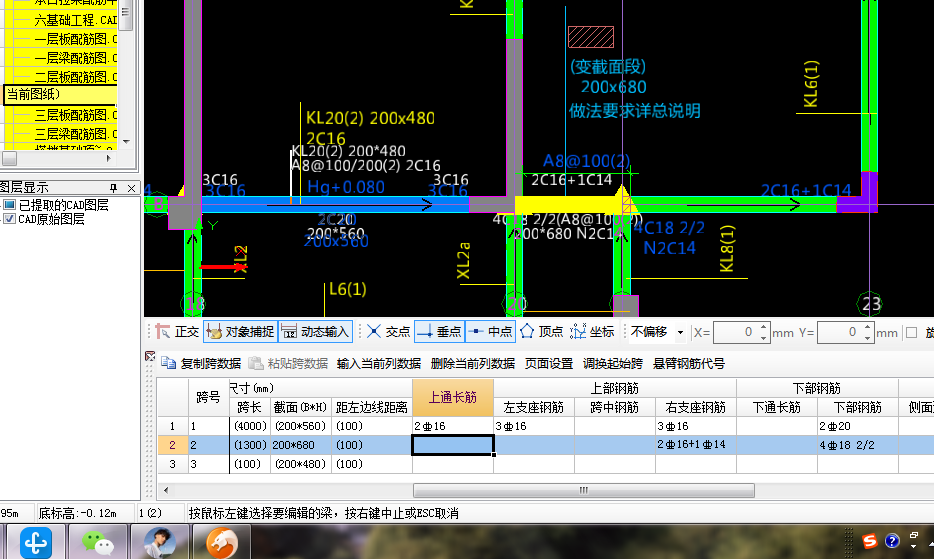Select row header number 3

click(172, 464)
